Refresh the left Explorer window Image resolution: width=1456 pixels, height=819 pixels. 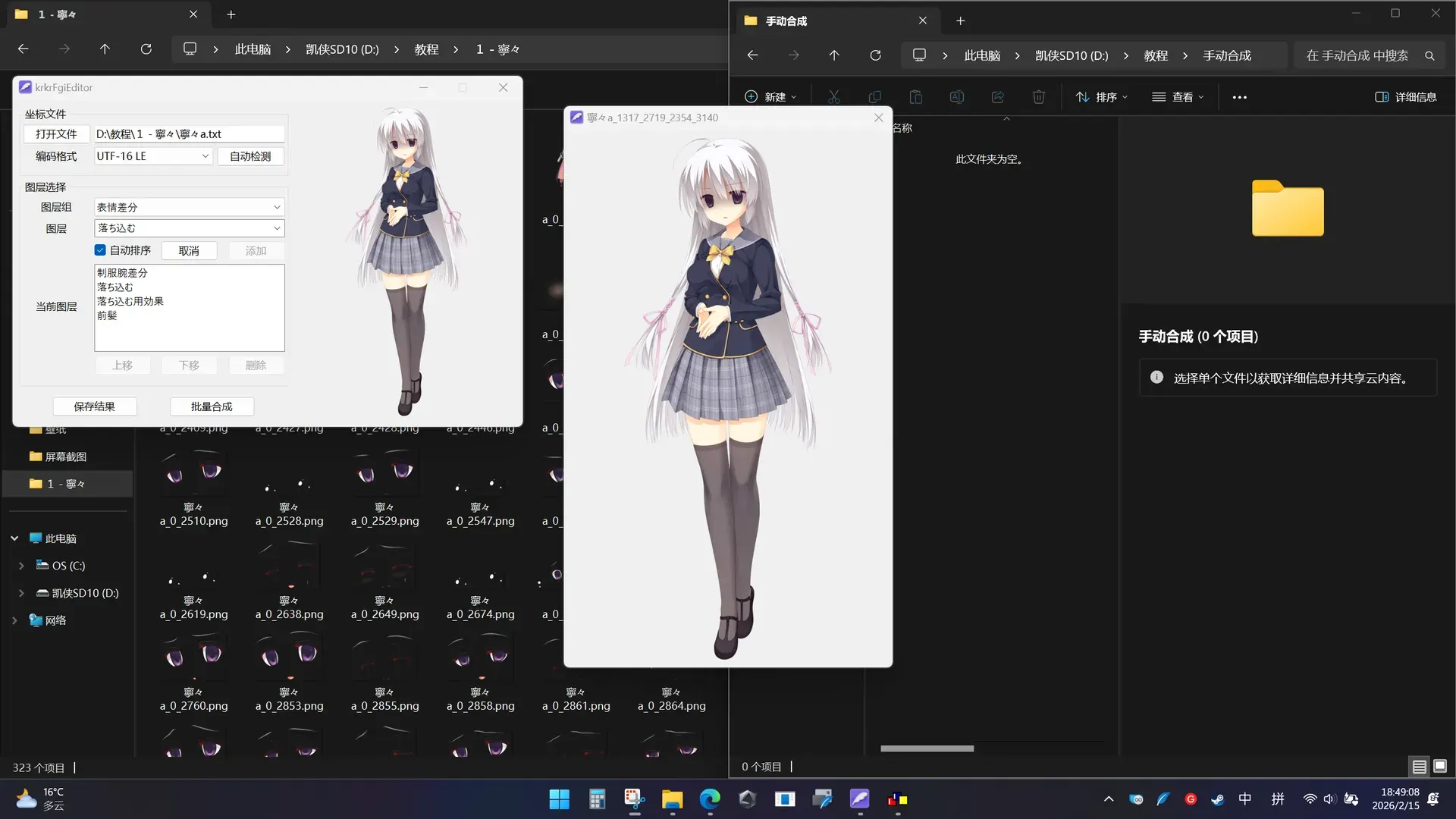coord(146,49)
